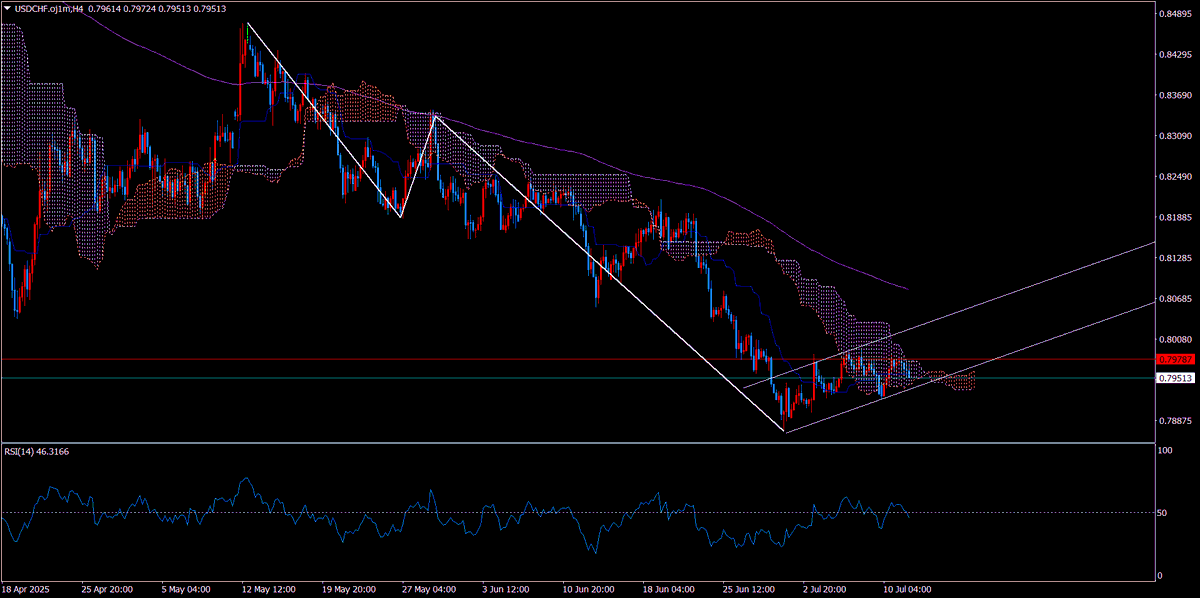1200x598 pixels.
Task: Click the 2 Jul 20:00 time label
Action: [824, 589]
